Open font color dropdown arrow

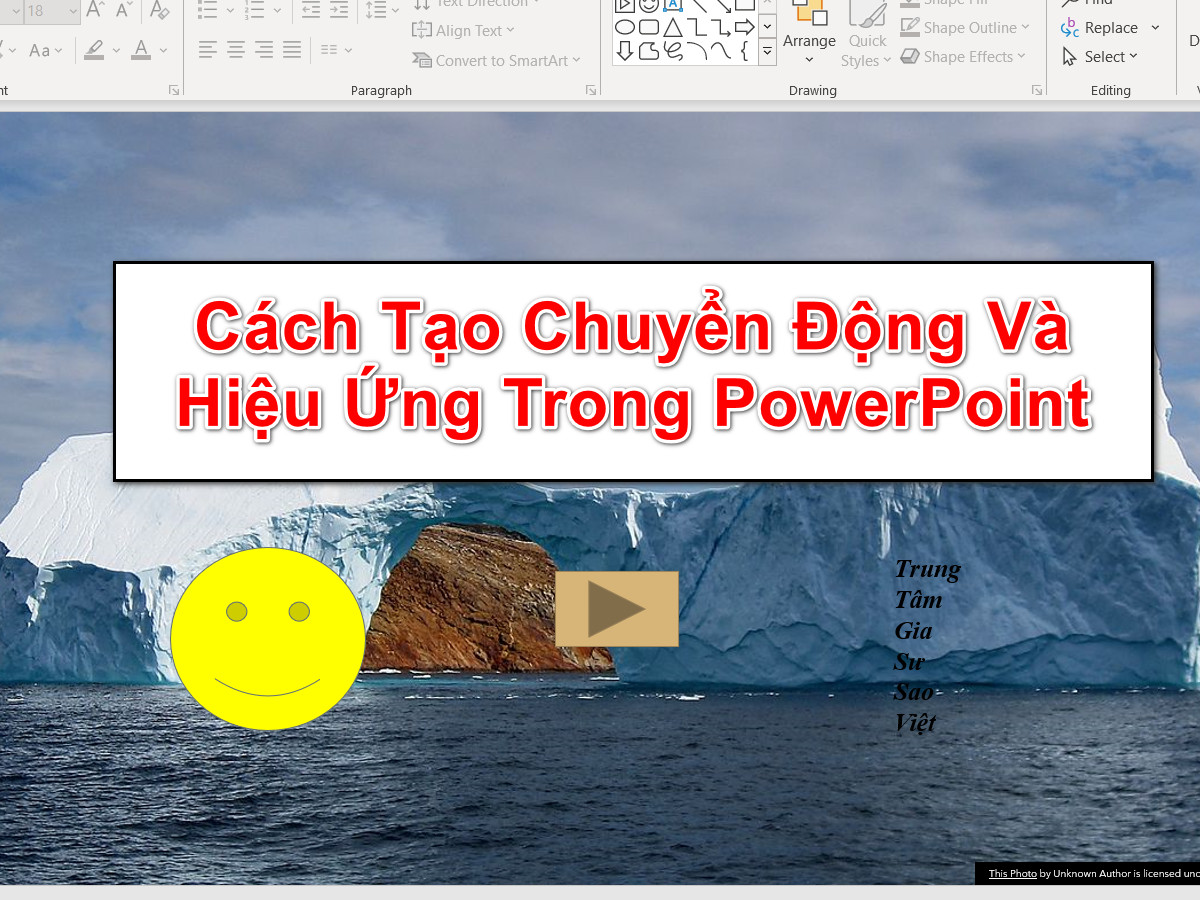point(163,50)
